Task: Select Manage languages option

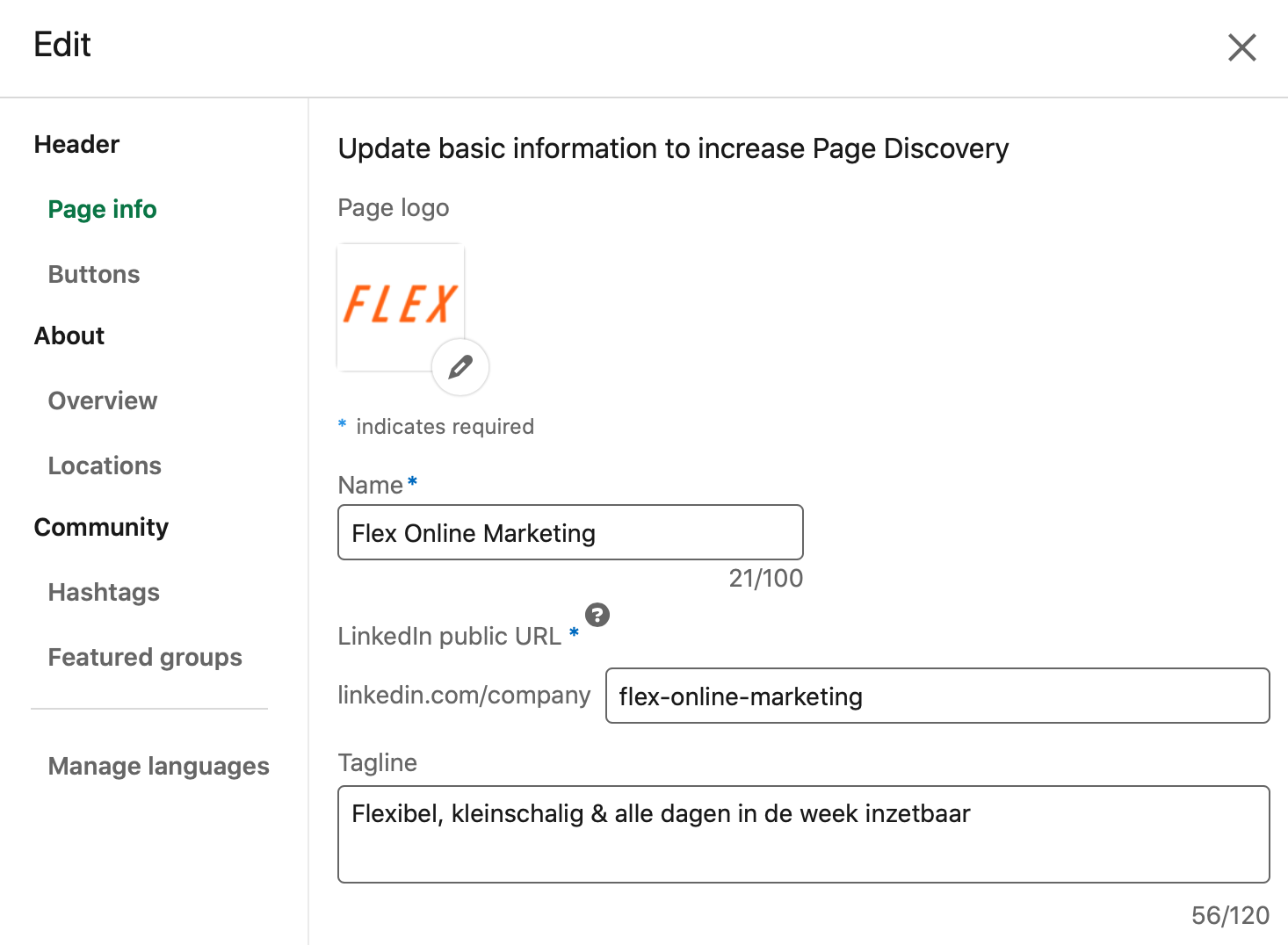Action: 158,766
